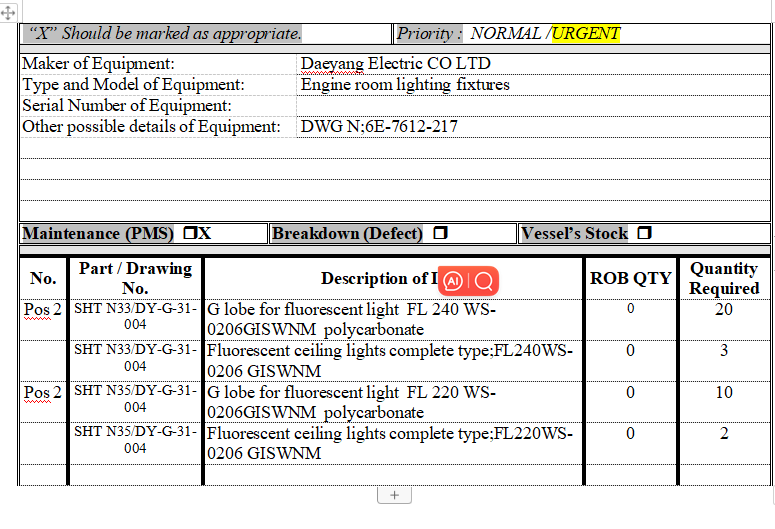The height and width of the screenshot is (529, 775).
Task: Select the Quantity Required column header
Action: click(x=724, y=278)
